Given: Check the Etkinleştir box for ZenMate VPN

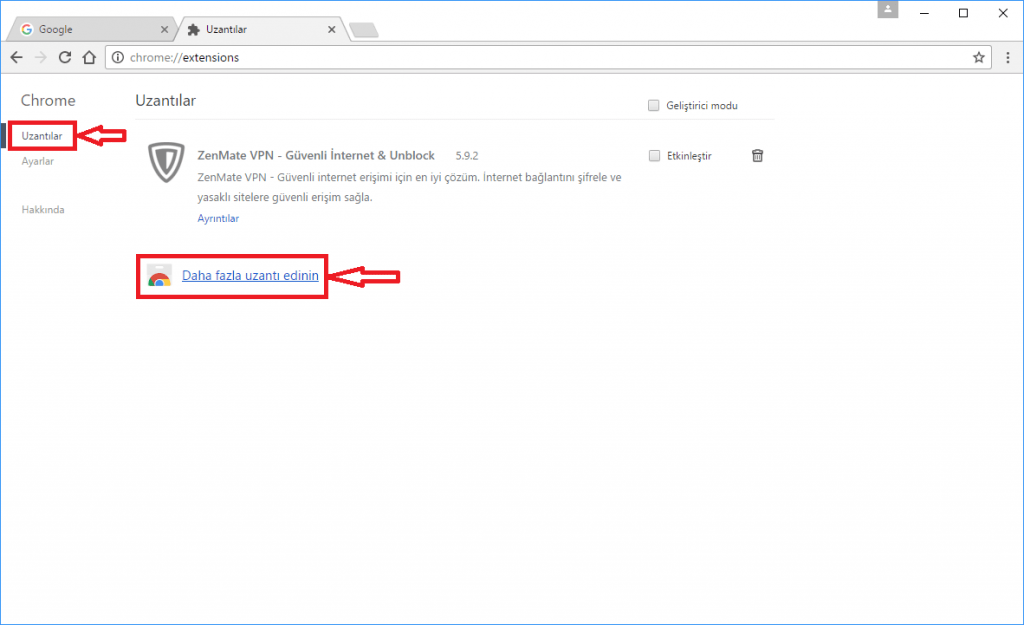Looking at the screenshot, I should click(x=653, y=155).
